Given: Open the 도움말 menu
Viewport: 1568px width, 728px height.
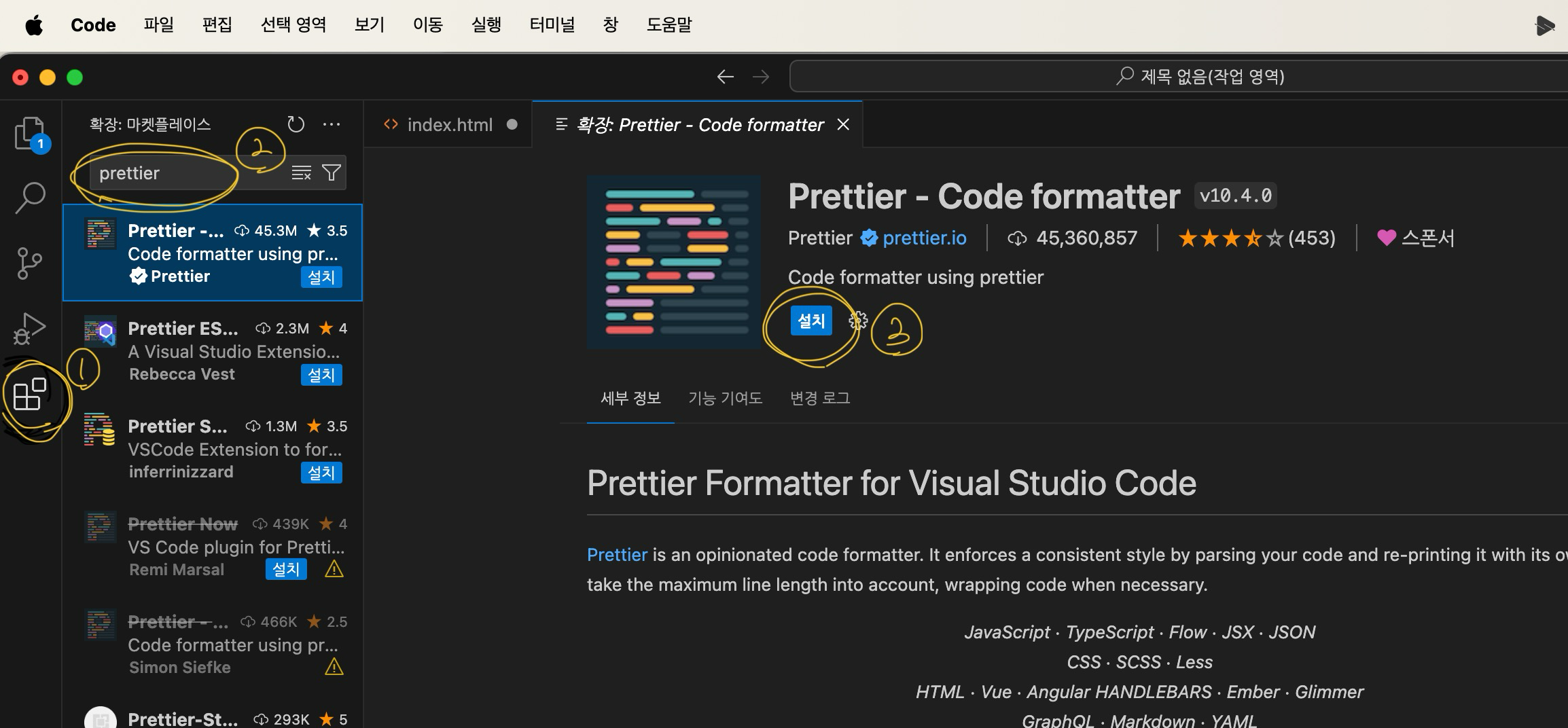Looking at the screenshot, I should [669, 25].
